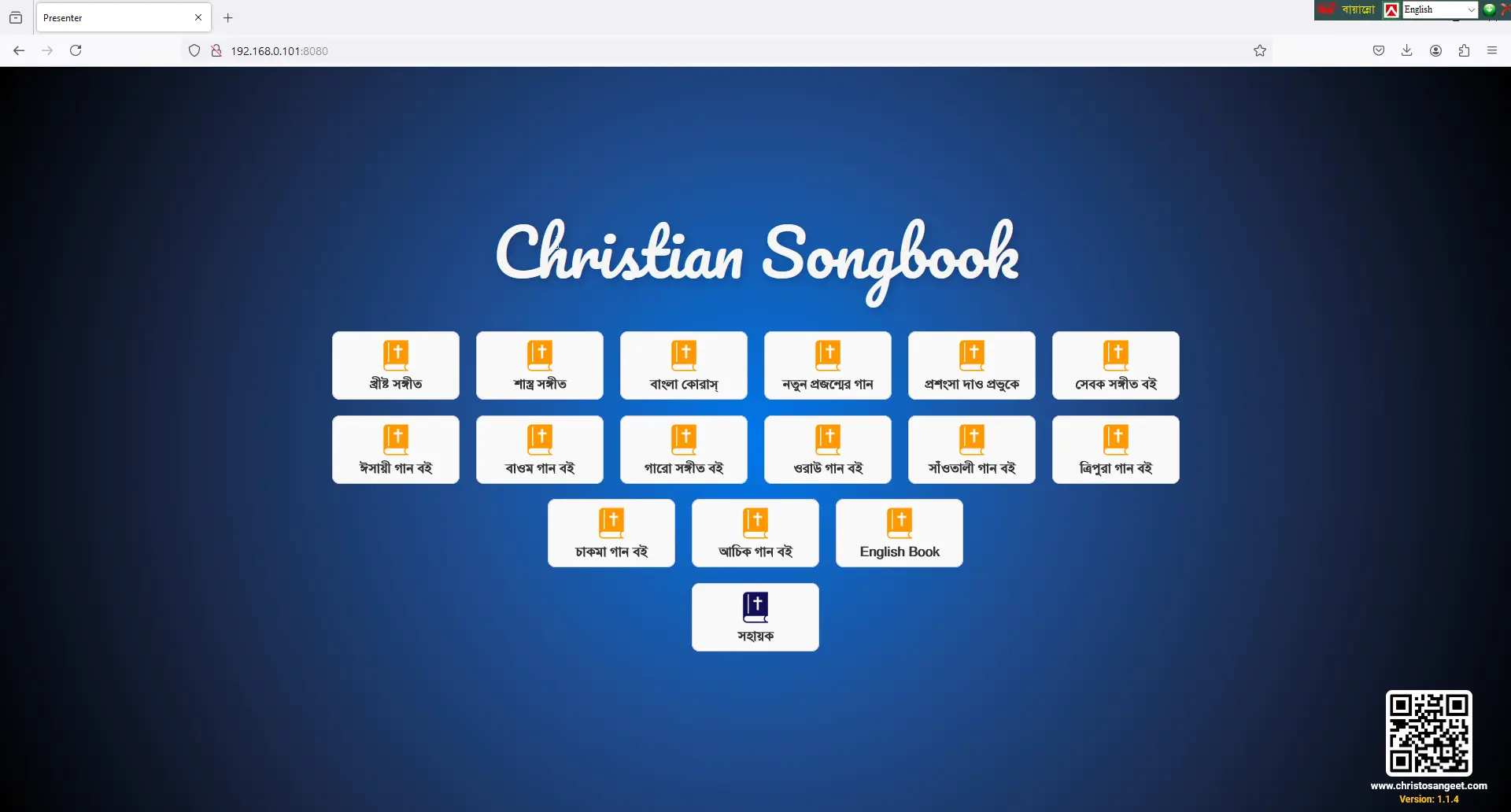
Task: Reload the current page
Action: (75, 50)
